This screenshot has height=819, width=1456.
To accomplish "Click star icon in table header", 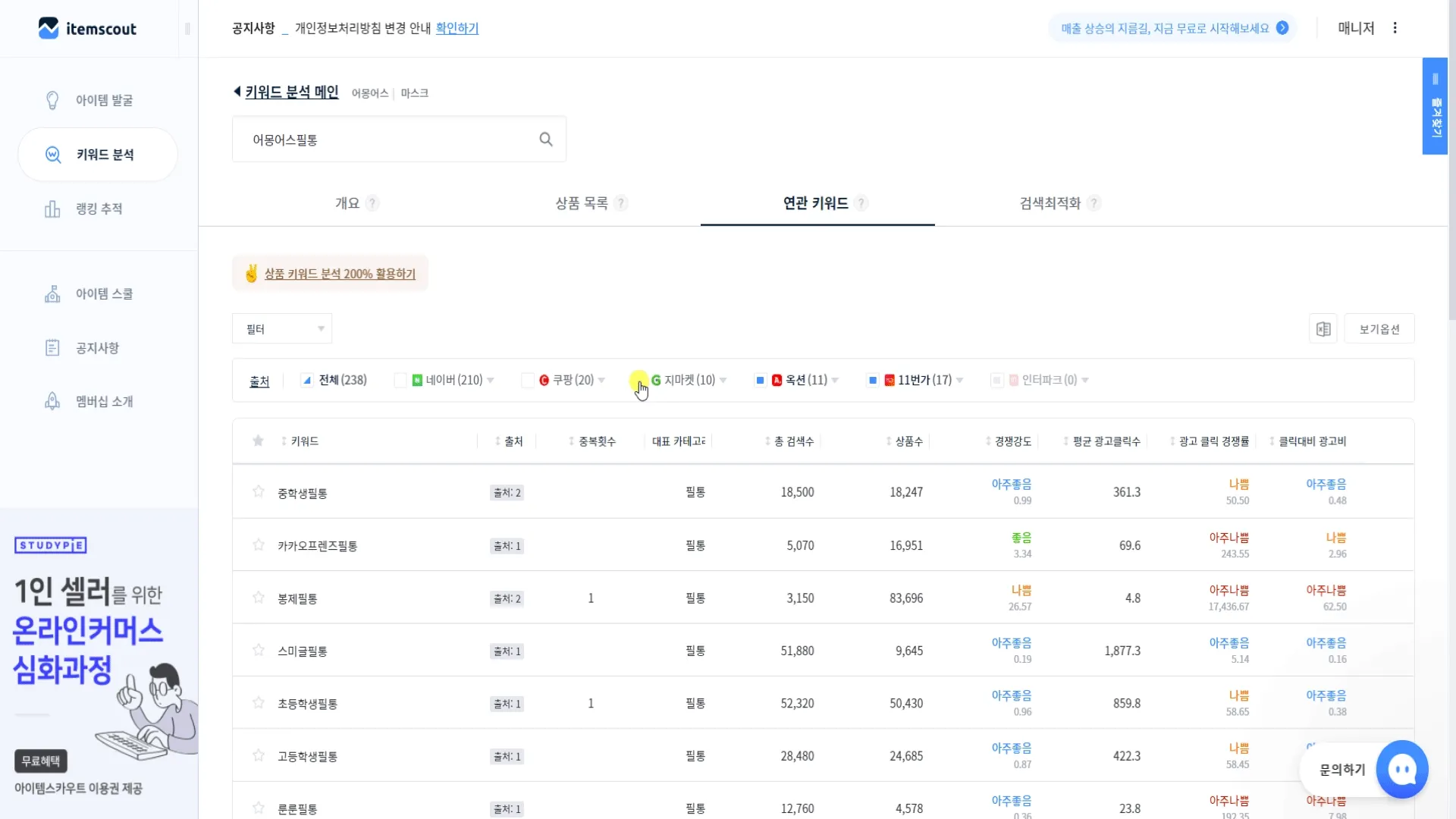I will (258, 441).
